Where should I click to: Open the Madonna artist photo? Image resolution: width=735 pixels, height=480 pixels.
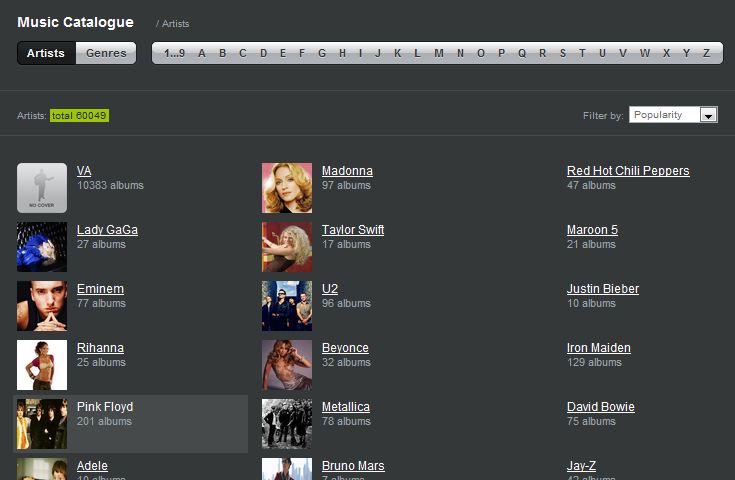(x=287, y=188)
